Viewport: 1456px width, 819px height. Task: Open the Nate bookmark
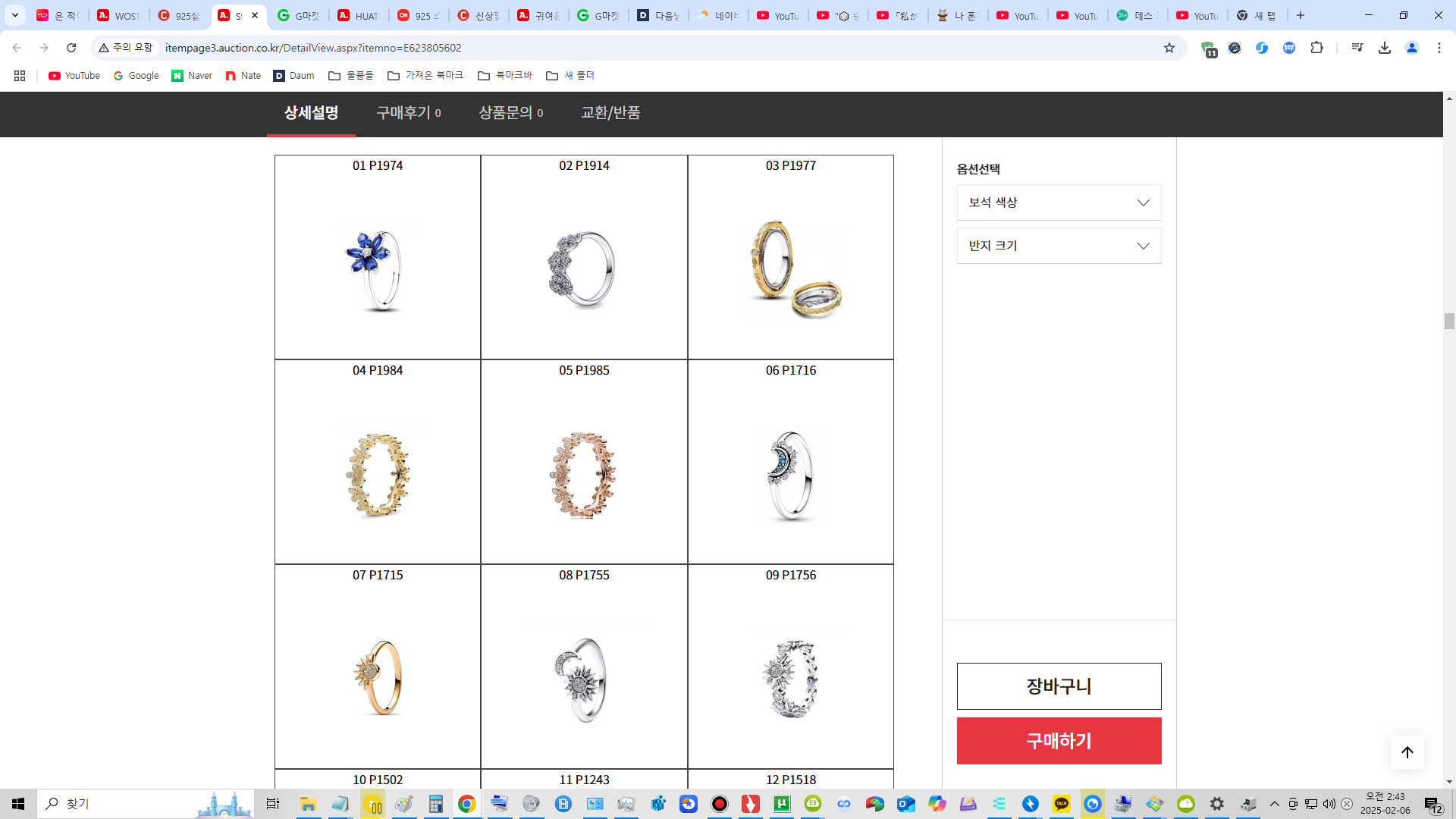point(243,76)
